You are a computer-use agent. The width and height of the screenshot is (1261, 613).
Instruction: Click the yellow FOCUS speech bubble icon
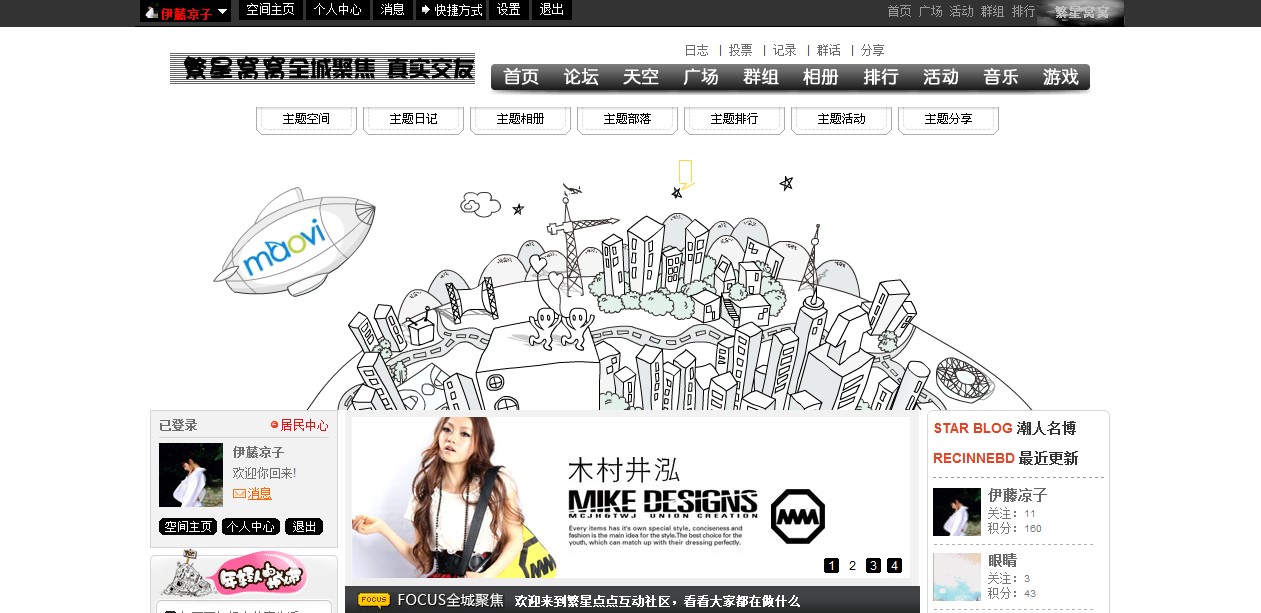[x=373, y=601]
